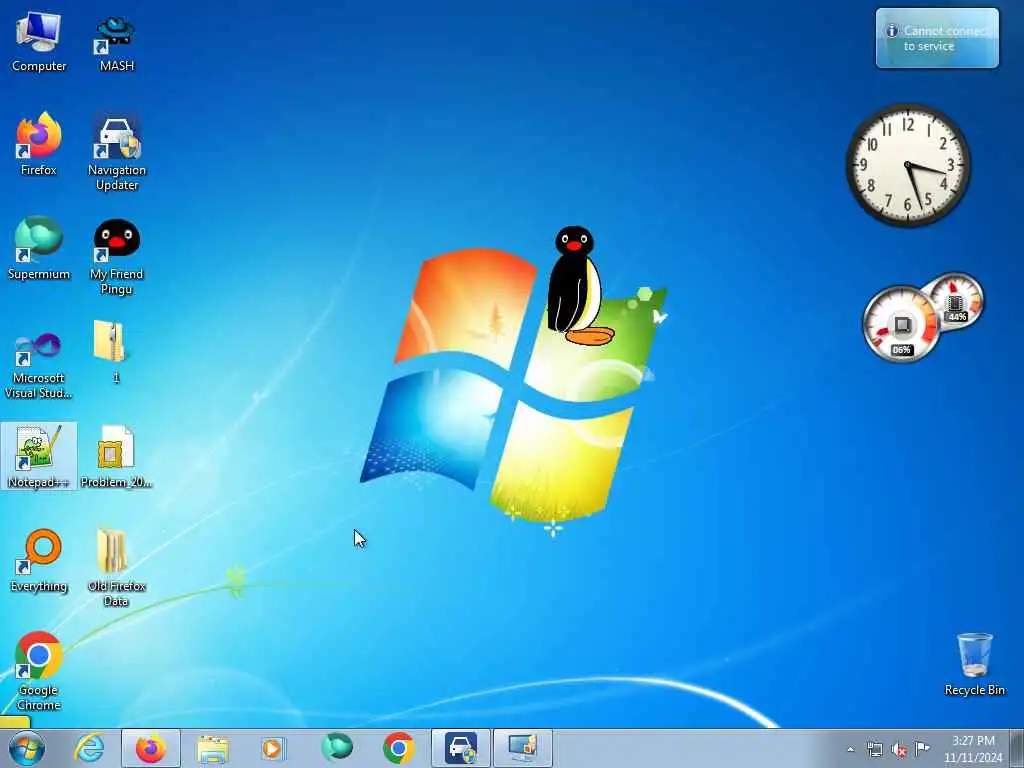This screenshot has width=1024, height=768.
Task: Launch Google Chrome from the taskbar
Action: [x=398, y=748]
